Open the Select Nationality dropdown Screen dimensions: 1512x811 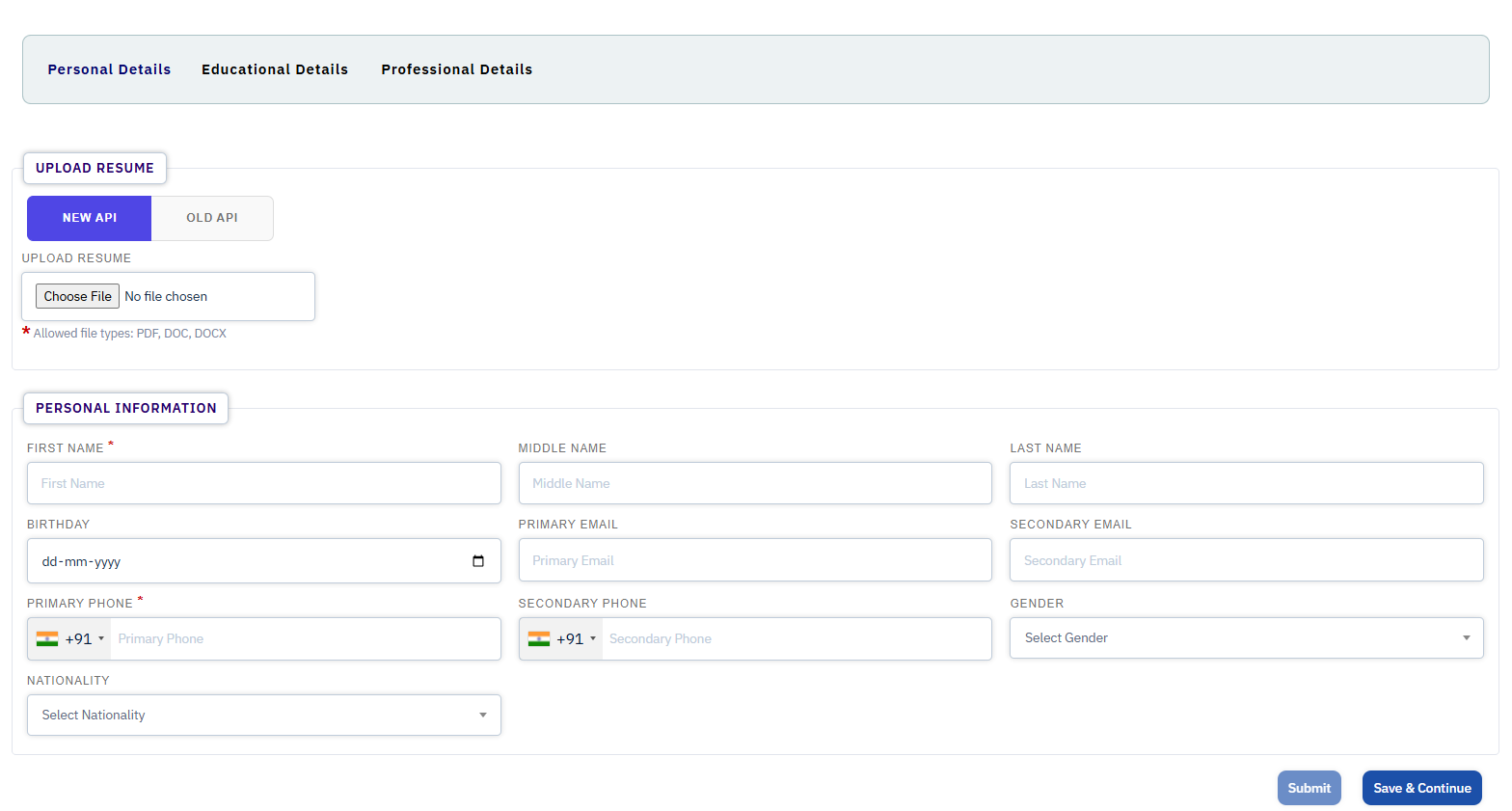click(264, 716)
